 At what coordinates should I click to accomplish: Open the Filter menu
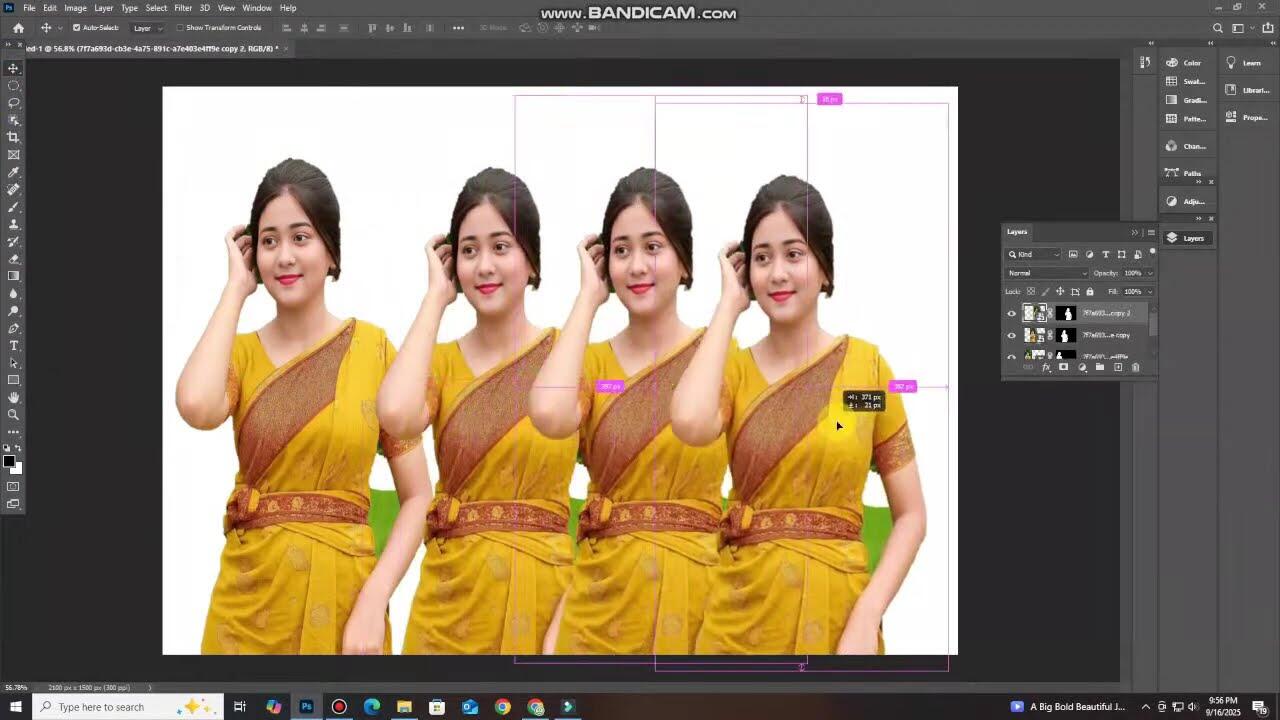pyautogui.click(x=183, y=8)
